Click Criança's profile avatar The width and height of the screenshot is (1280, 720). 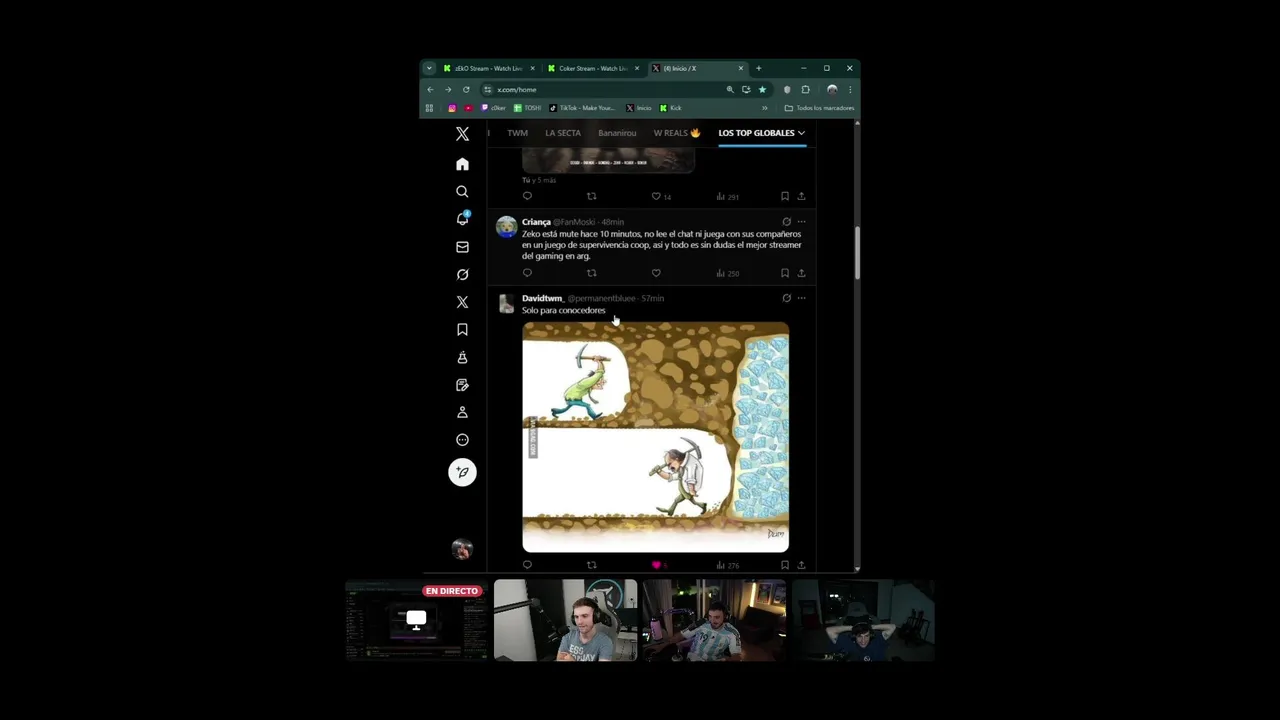507,227
